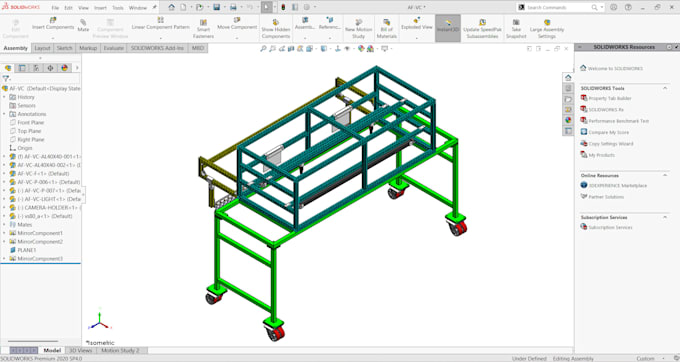Screen dimensions: 680x362
Task: Open the Insert menu
Action: click(x=100, y=8)
